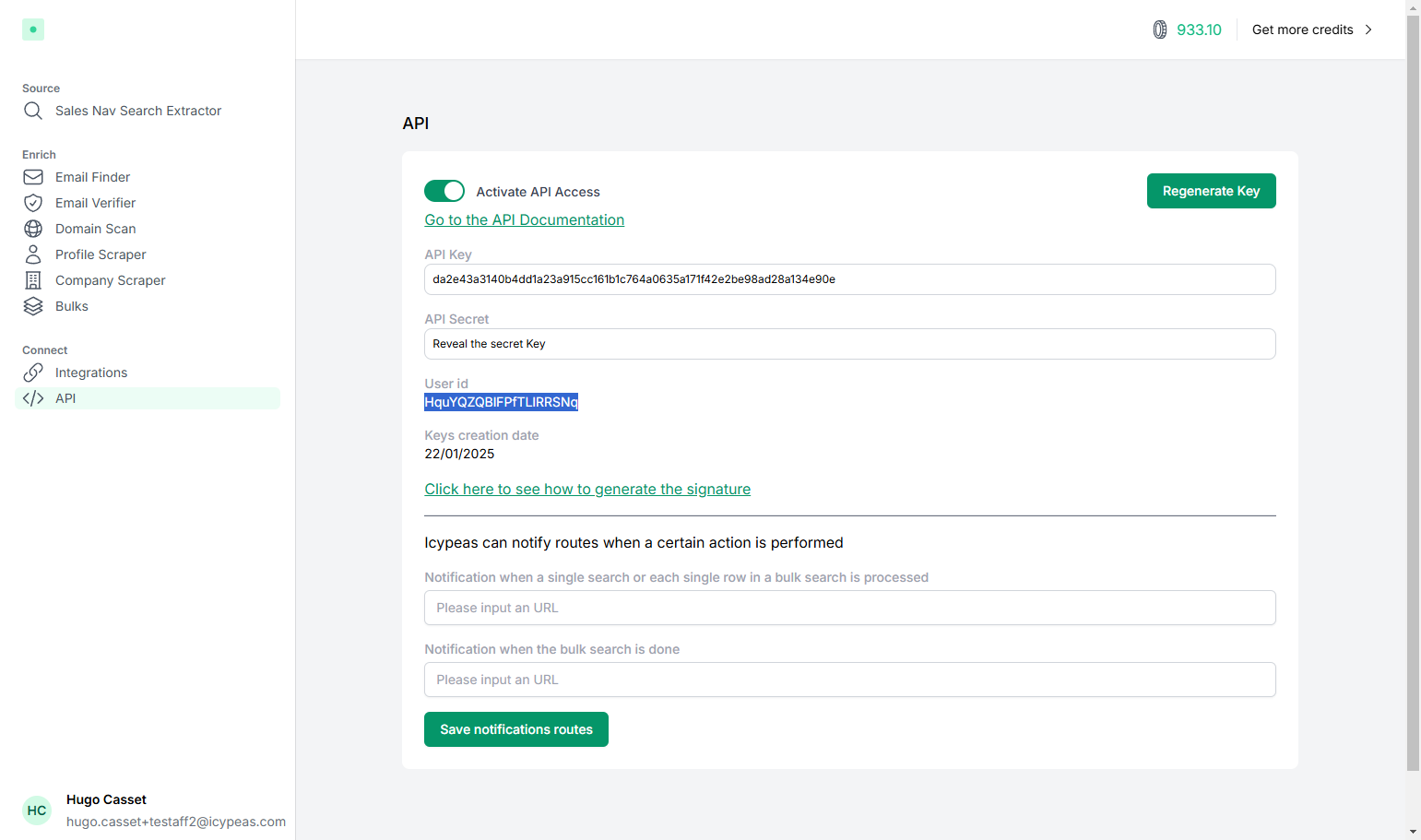Image resolution: width=1421 pixels, height=840 pixels.
Task: Click Reveal the secret Key field
Action: pos(849,344)
